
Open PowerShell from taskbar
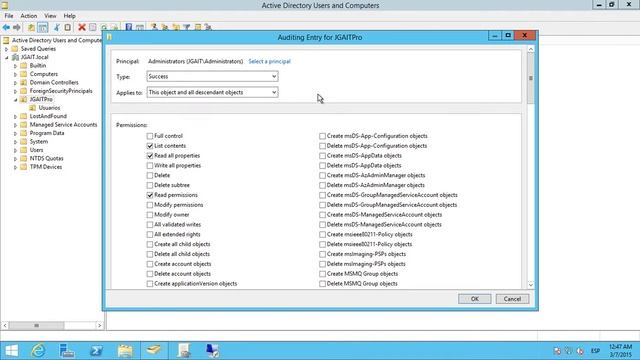click(96, 351)
